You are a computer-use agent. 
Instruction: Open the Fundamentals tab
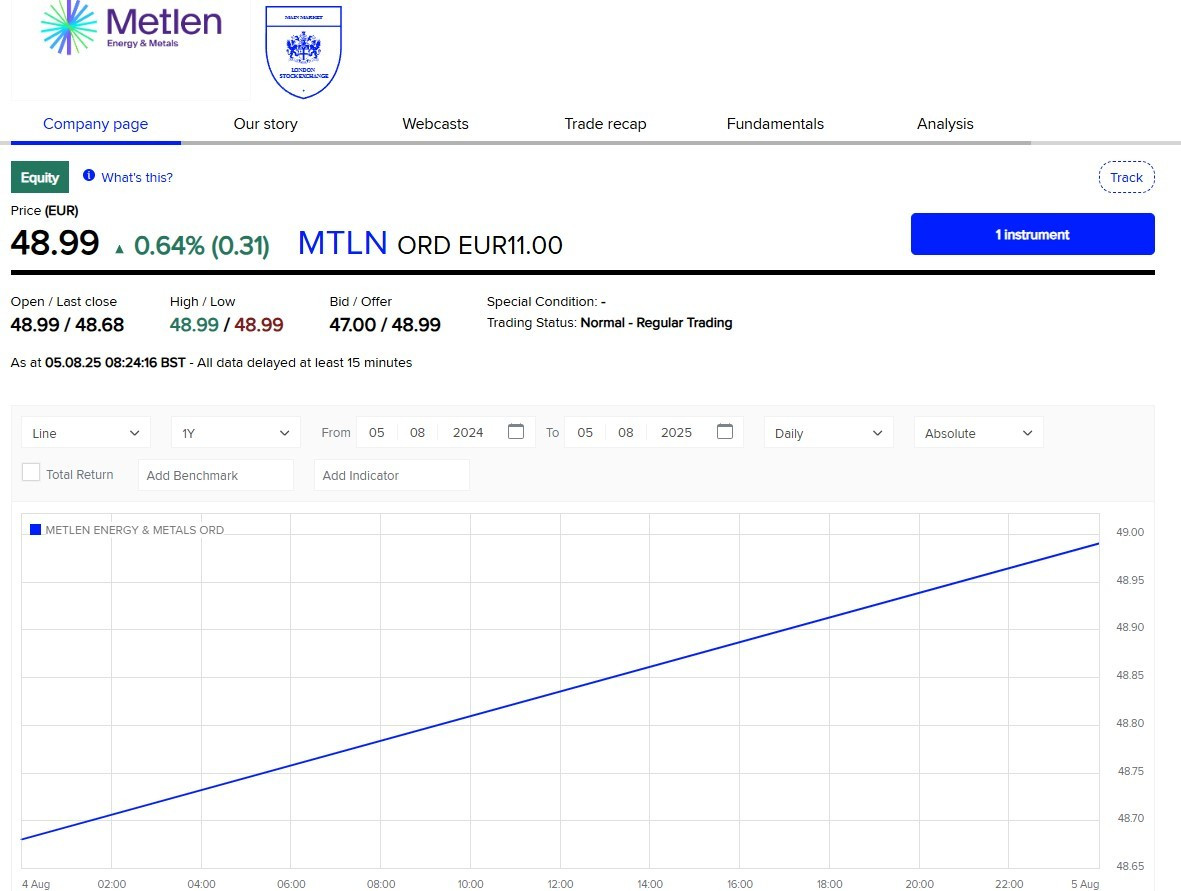pos(775,124)
